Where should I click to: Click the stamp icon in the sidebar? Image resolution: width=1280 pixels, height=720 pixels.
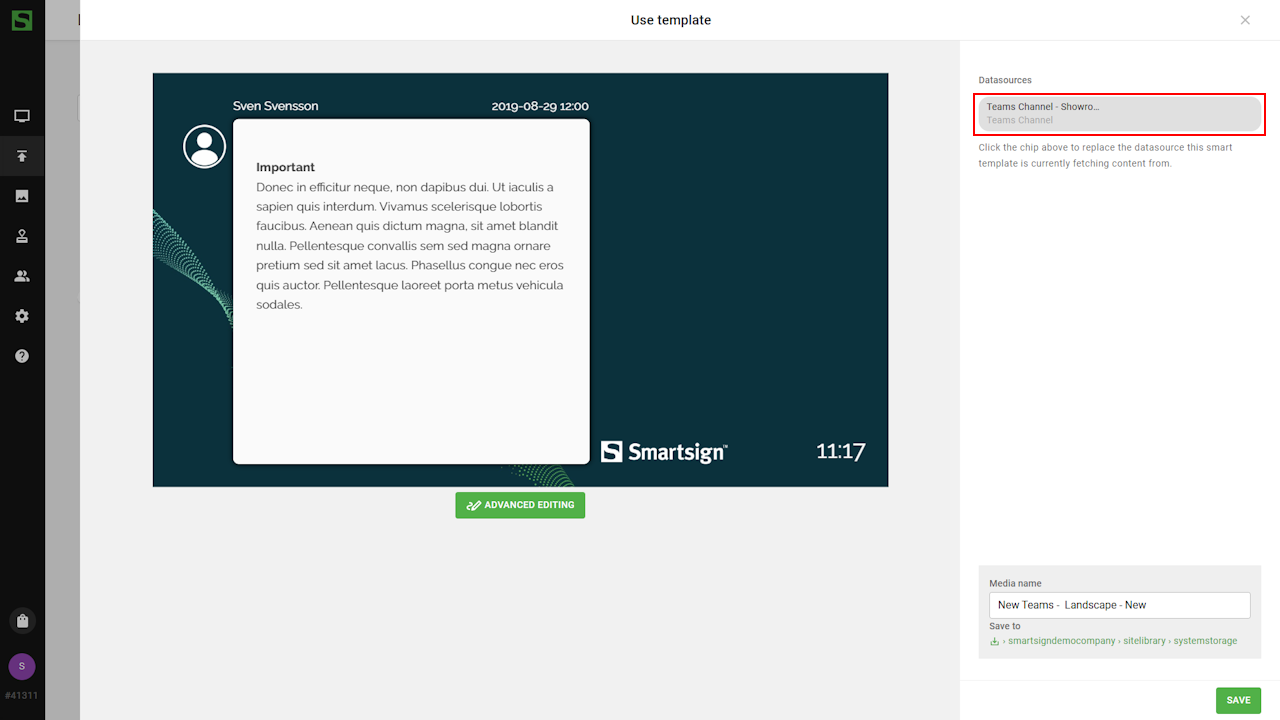pos(22,236)
